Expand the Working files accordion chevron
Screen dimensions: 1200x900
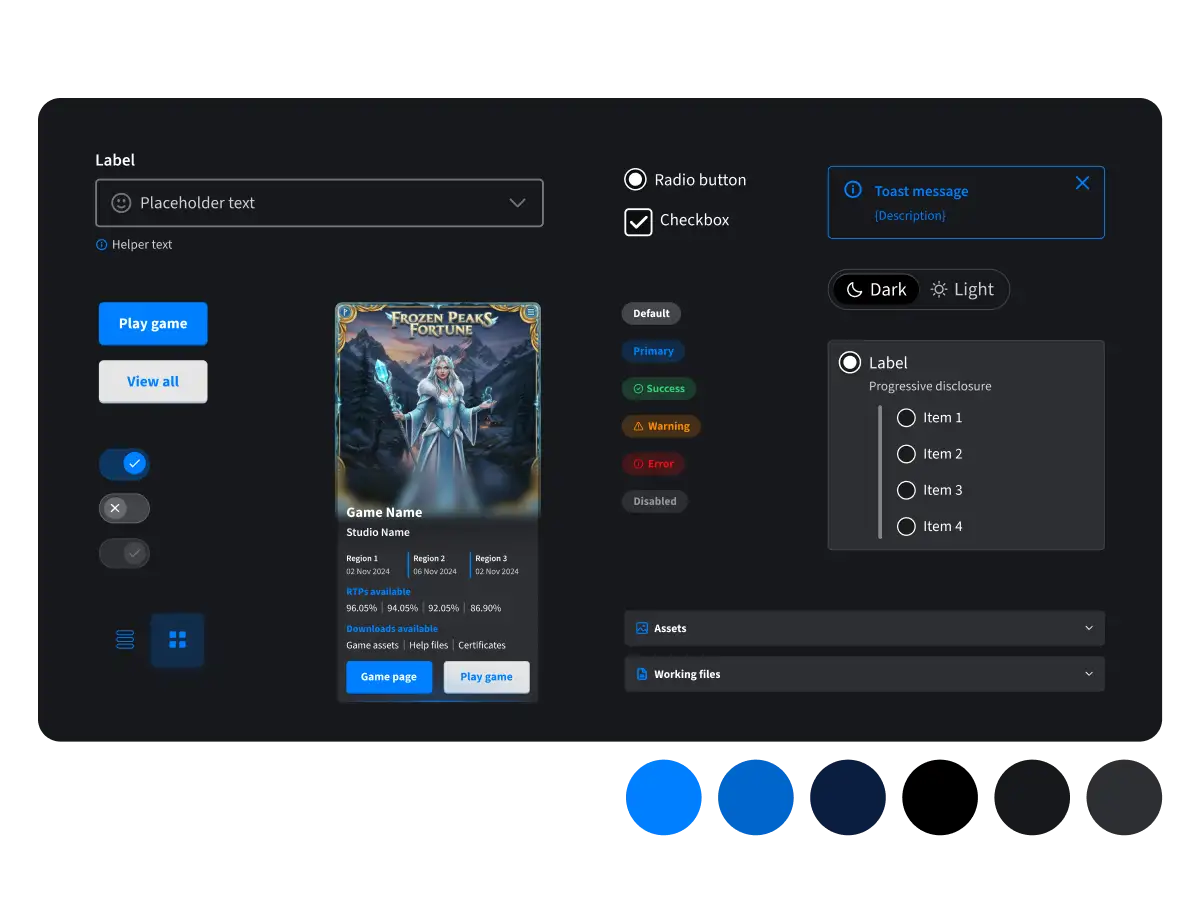[1089, 674]
